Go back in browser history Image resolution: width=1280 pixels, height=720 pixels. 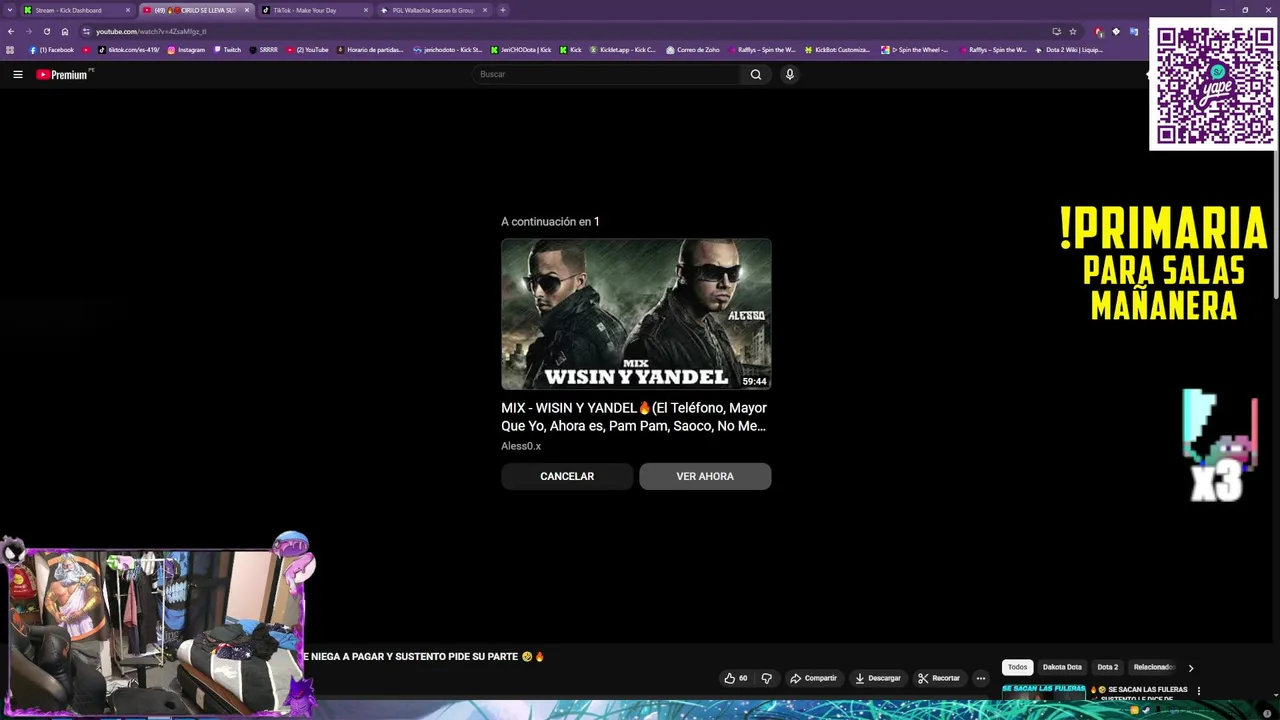[11, 31]
